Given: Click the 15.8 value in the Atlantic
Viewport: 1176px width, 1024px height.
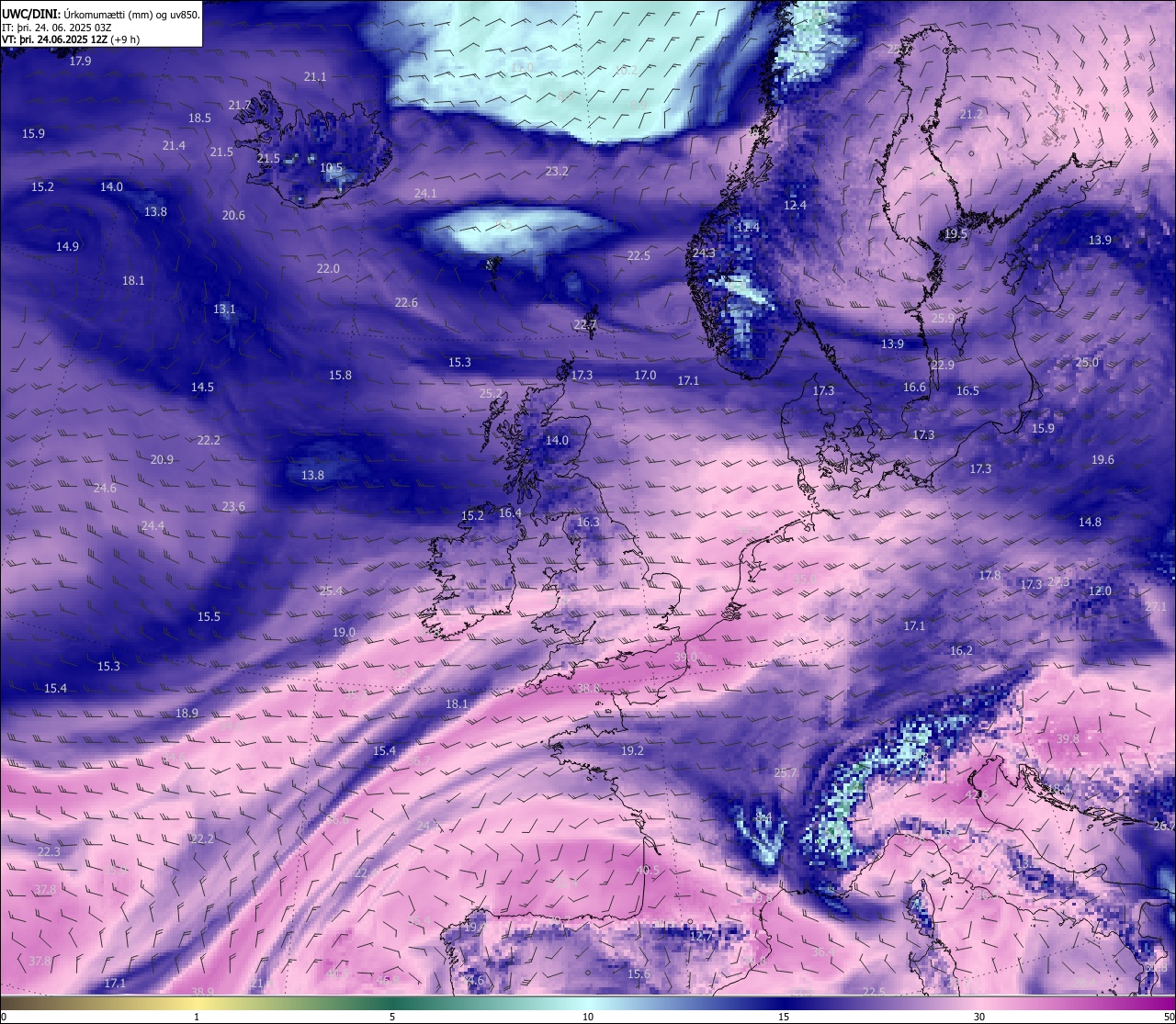Looking at the screenshot, I should click(x=340, y=375).
